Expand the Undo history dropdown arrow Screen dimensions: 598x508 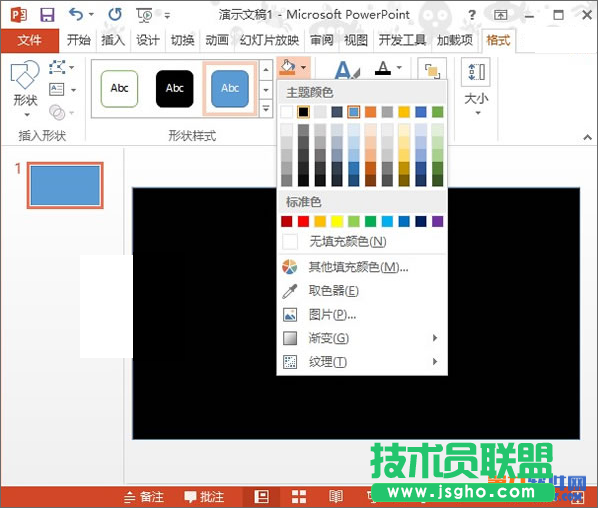click(x=92, y=14)
